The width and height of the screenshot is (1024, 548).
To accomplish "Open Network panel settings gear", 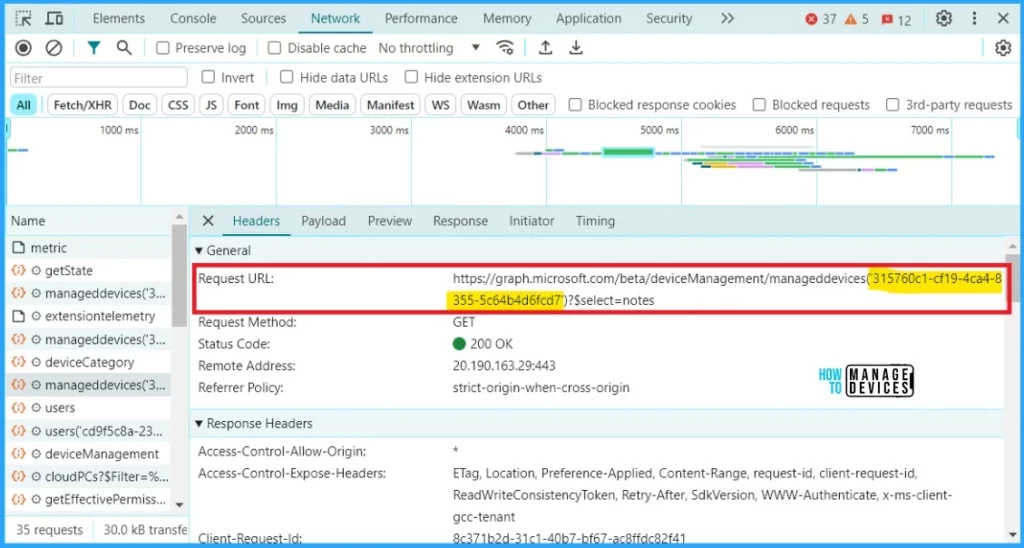I will 1003,48.
